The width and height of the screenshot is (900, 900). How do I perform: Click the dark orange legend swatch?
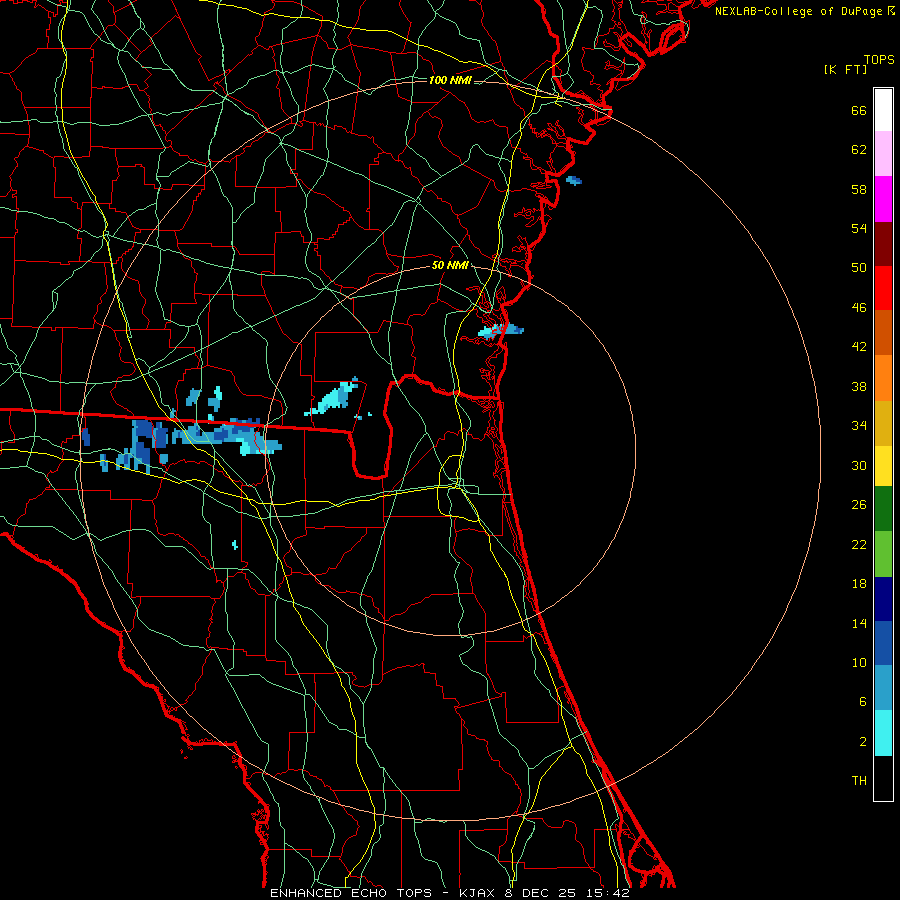point(883,332)
